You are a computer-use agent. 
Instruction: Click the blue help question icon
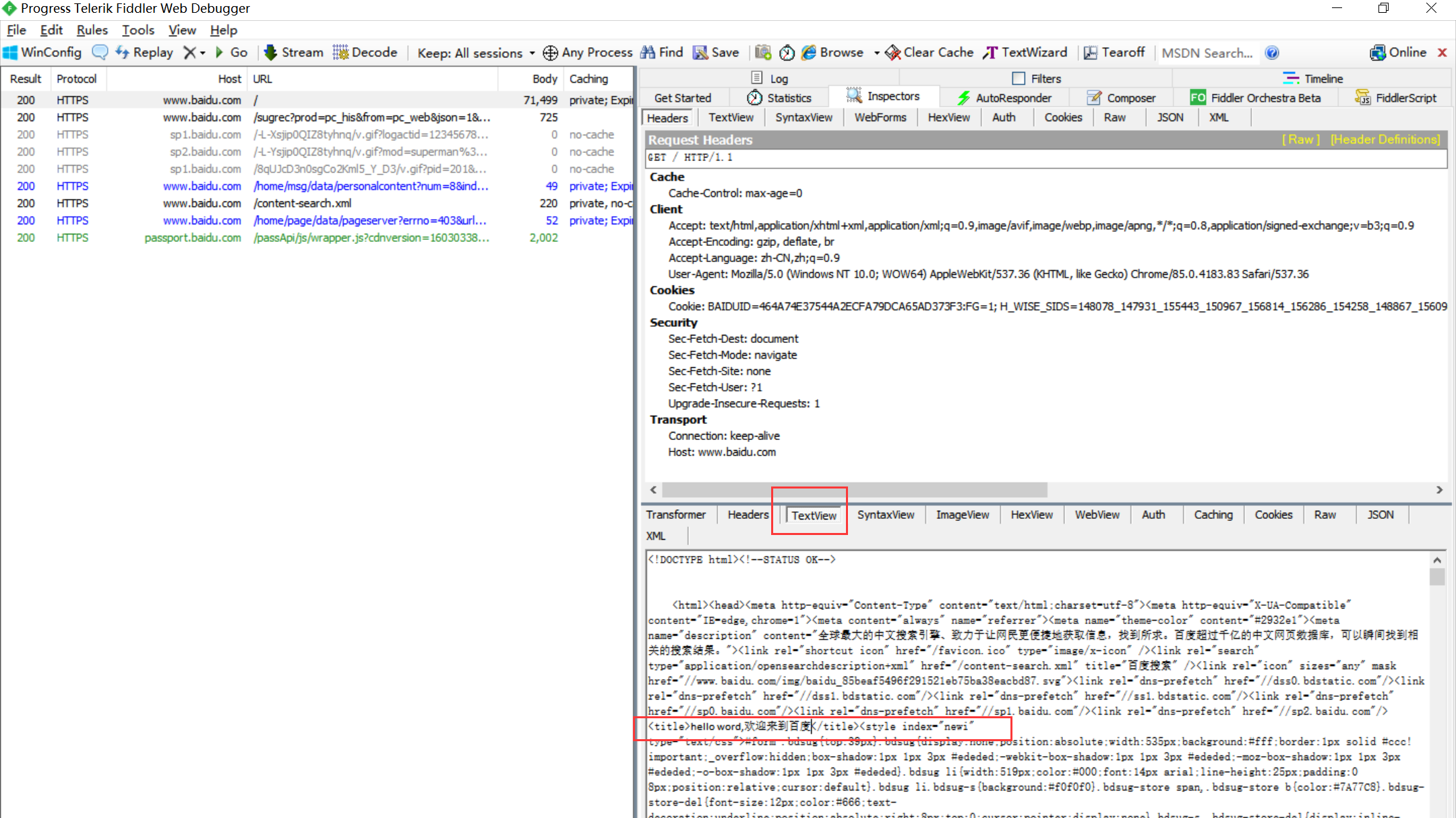pyautogui.click(x=1272, y=53)
